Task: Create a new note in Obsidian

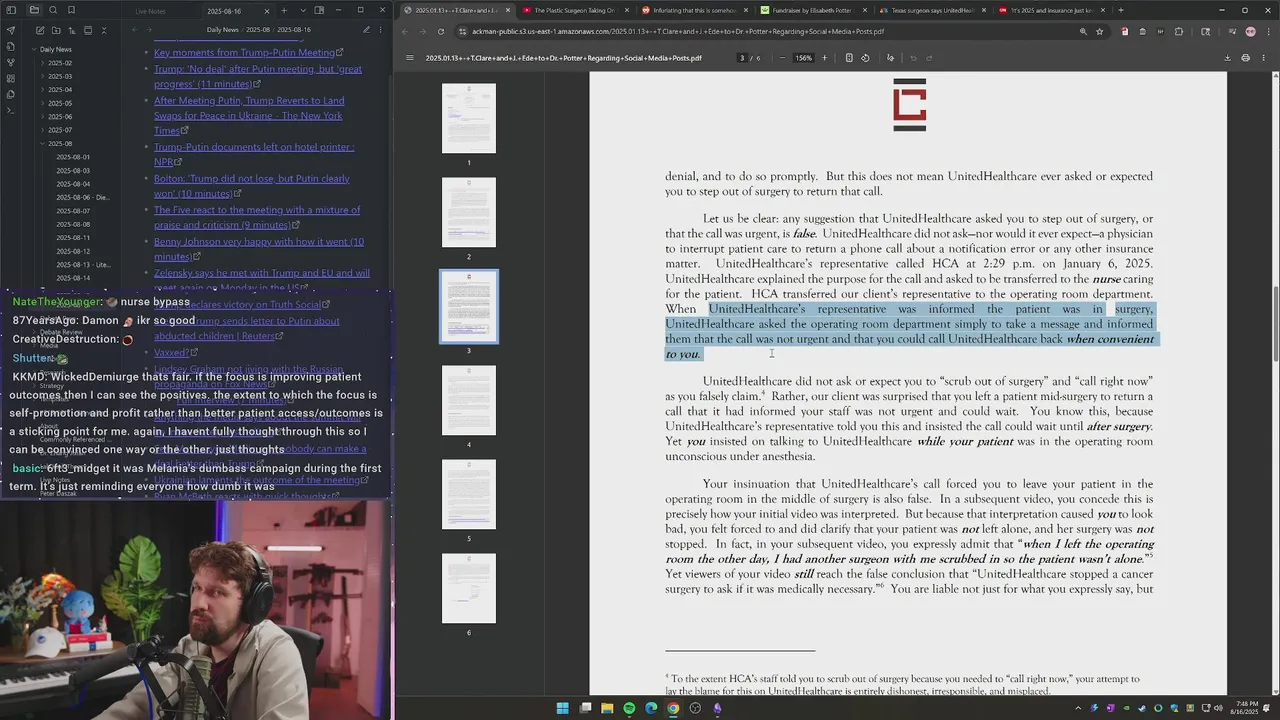Action: coord(39,30)
